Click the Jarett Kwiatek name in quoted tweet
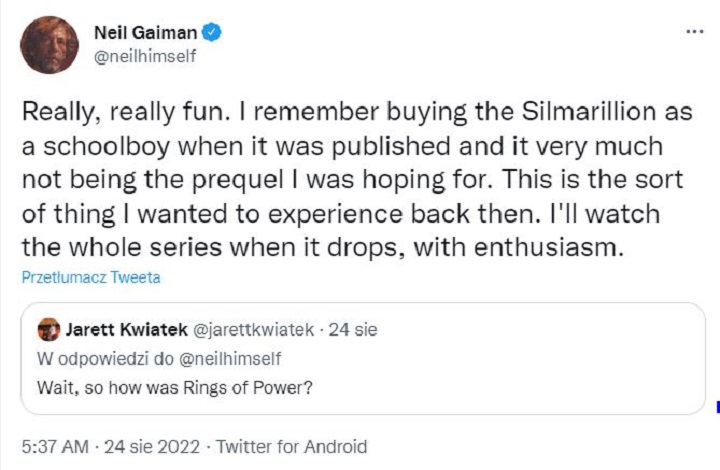Screen dimensions: 720x470 pyautogui.click(x=122, y=330)
